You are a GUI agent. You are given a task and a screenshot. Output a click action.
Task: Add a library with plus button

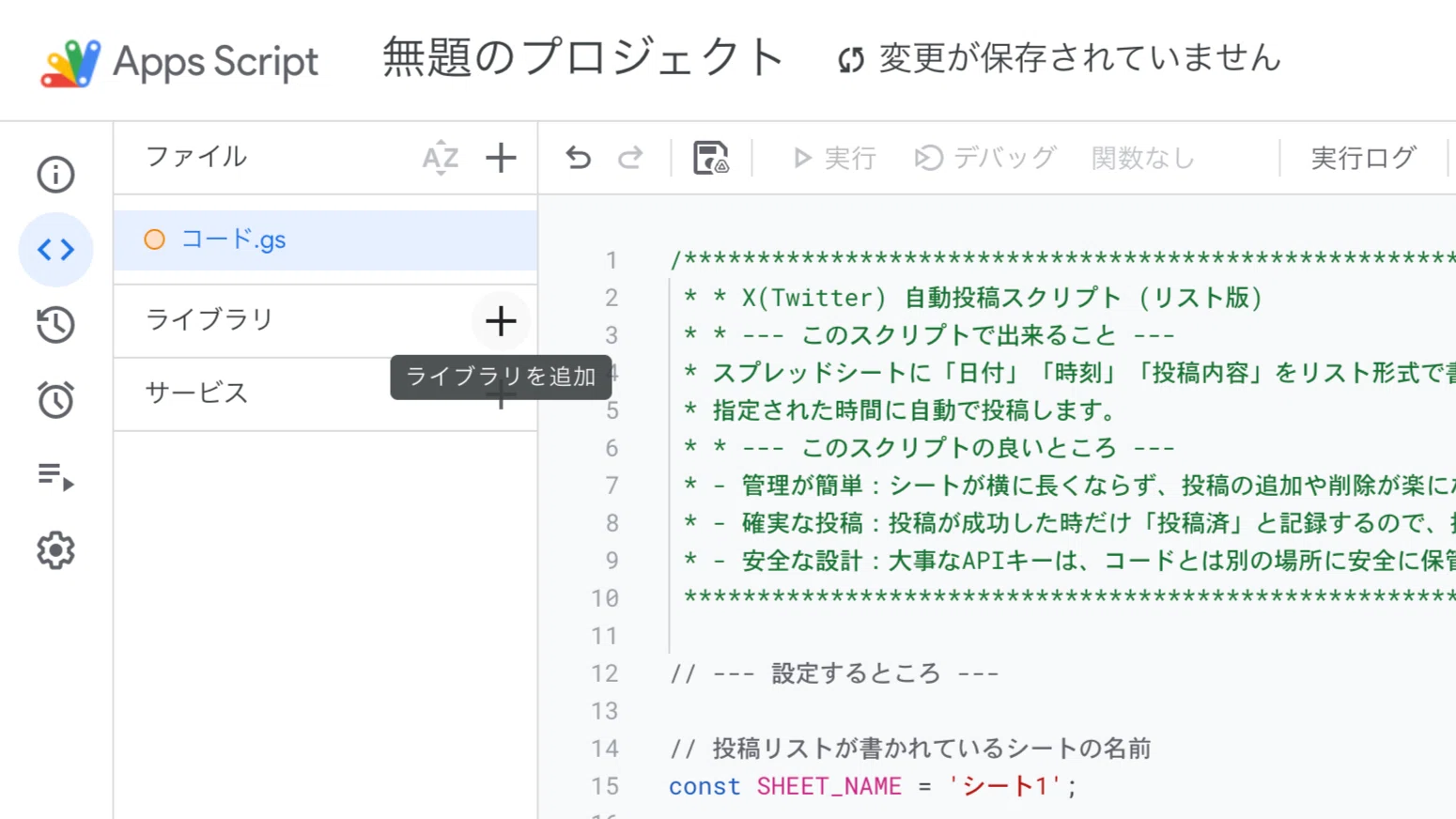pos(501,321)
